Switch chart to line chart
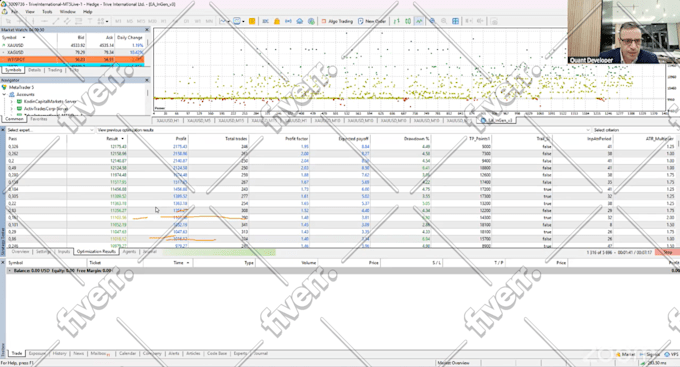 419,21
